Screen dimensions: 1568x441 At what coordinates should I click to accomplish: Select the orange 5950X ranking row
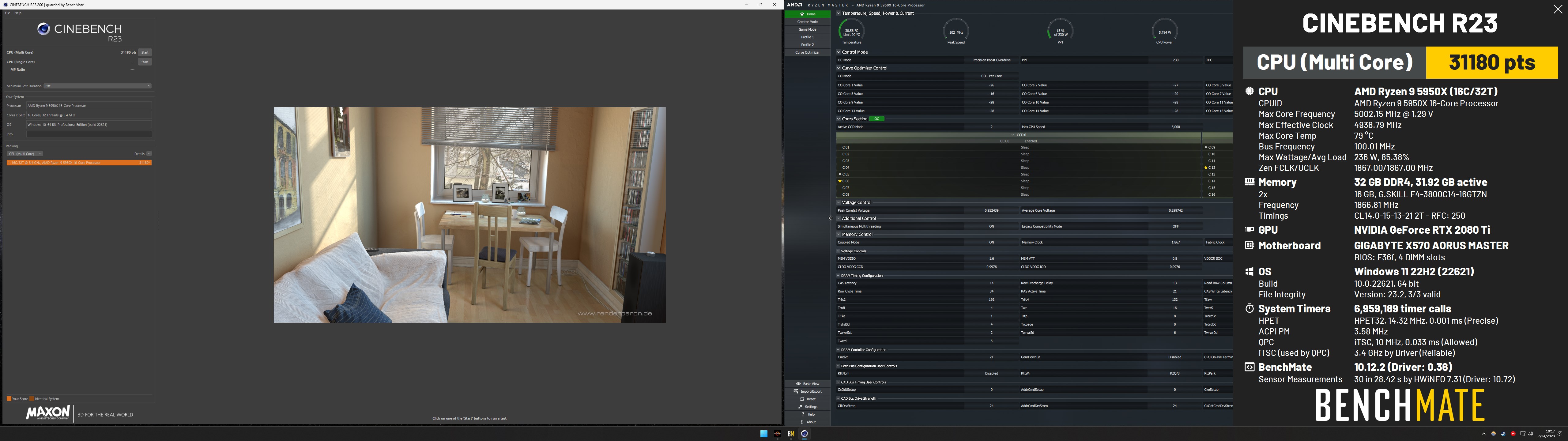(78, 163)
